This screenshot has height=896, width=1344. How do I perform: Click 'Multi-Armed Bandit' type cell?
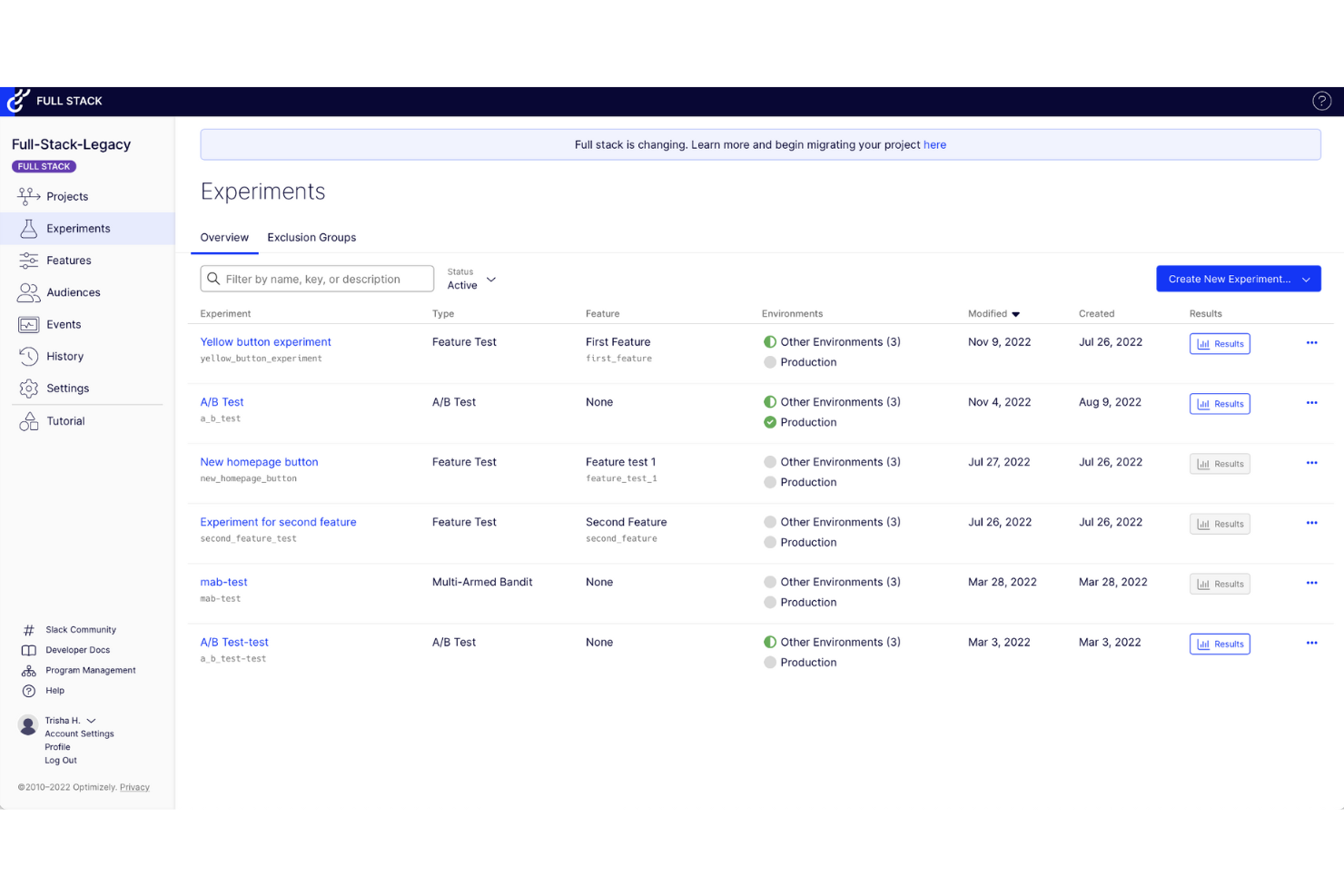tap(482, 582)
